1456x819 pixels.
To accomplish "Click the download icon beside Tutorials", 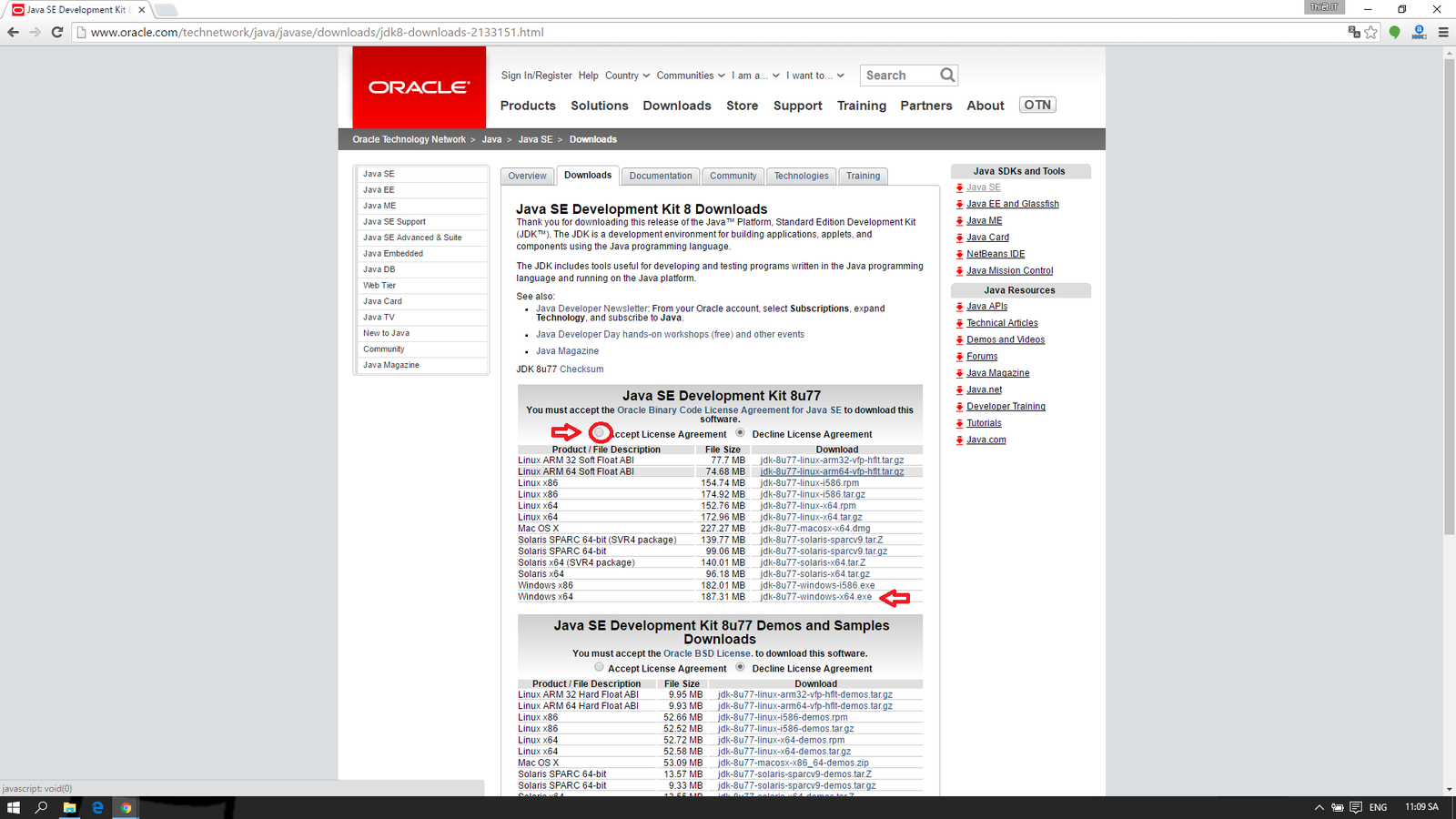I will click(x=959, y=423).
